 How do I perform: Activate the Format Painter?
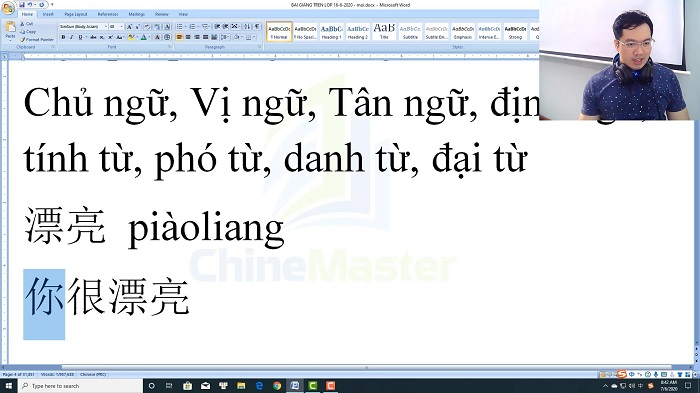(37, 40)
